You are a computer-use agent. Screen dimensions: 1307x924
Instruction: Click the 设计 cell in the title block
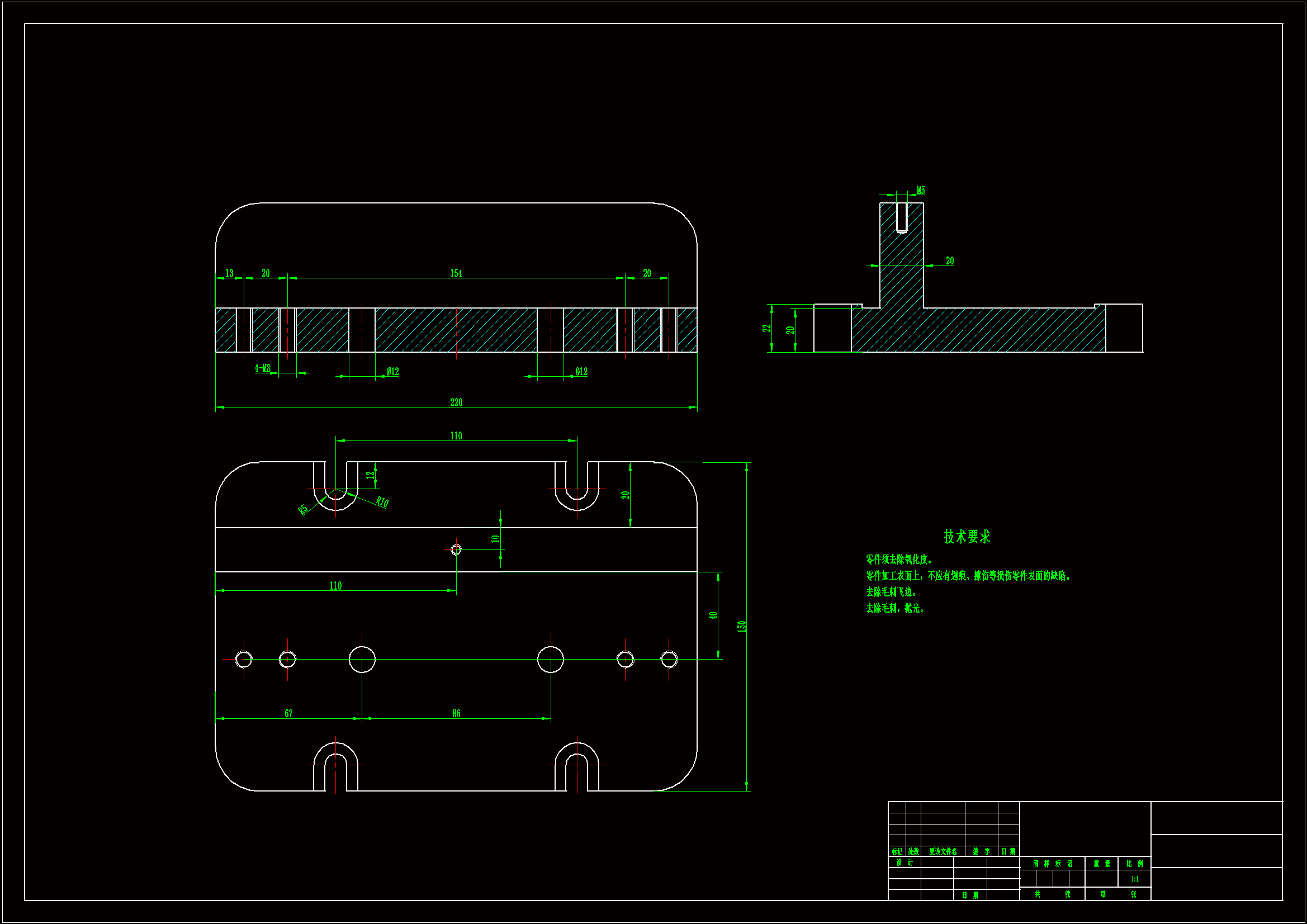point(904,863)
